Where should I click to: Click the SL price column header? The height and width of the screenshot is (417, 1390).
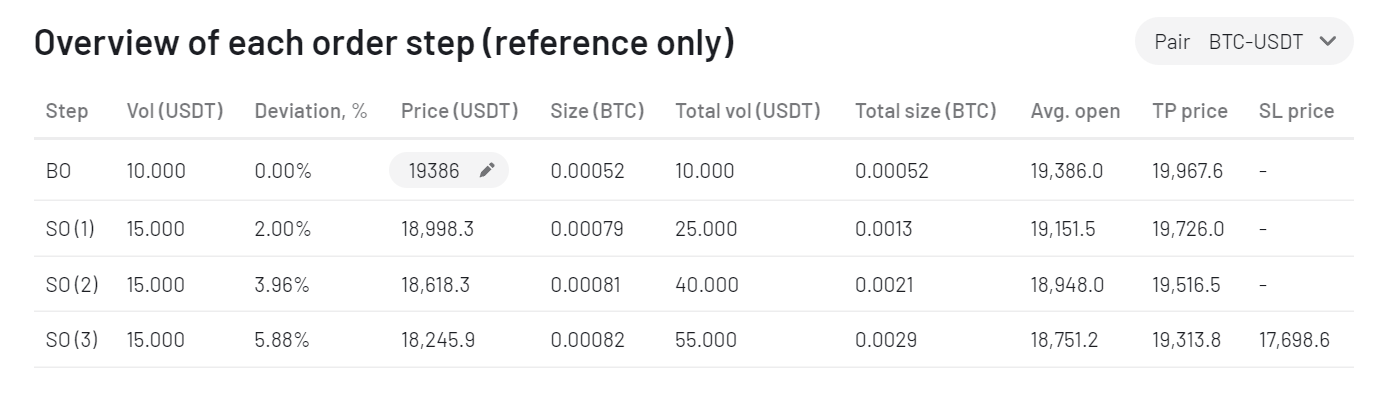[x=1296, y=111]
